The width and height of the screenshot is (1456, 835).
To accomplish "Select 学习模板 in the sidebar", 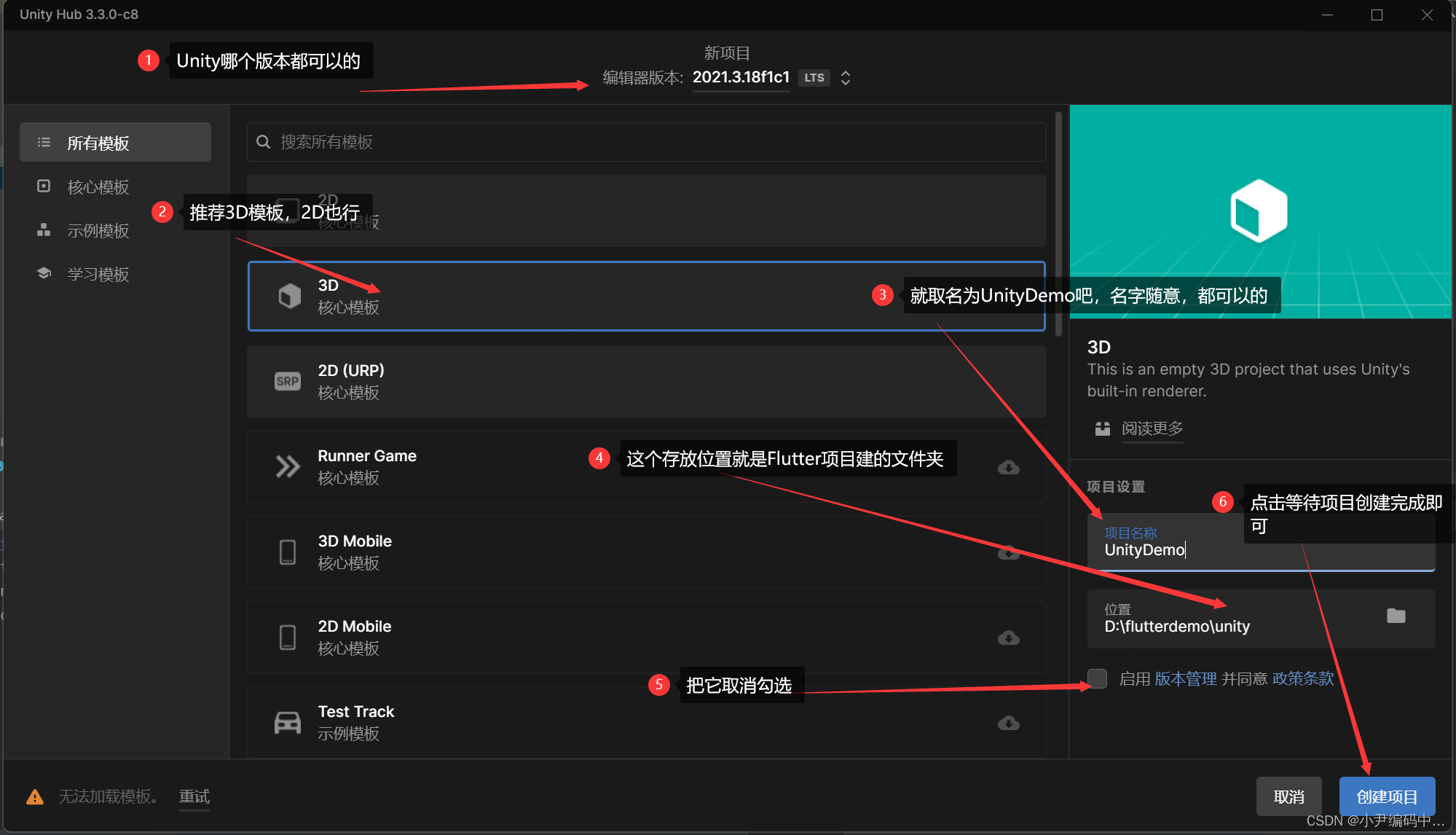I will (98, 275).
